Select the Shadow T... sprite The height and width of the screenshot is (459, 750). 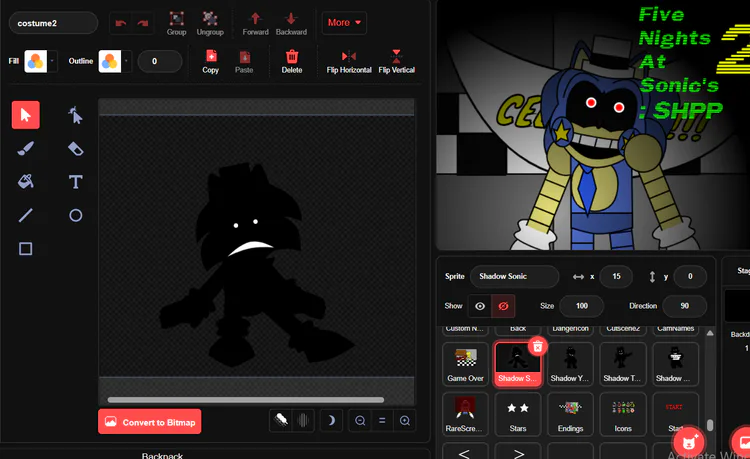click(623, 364)
